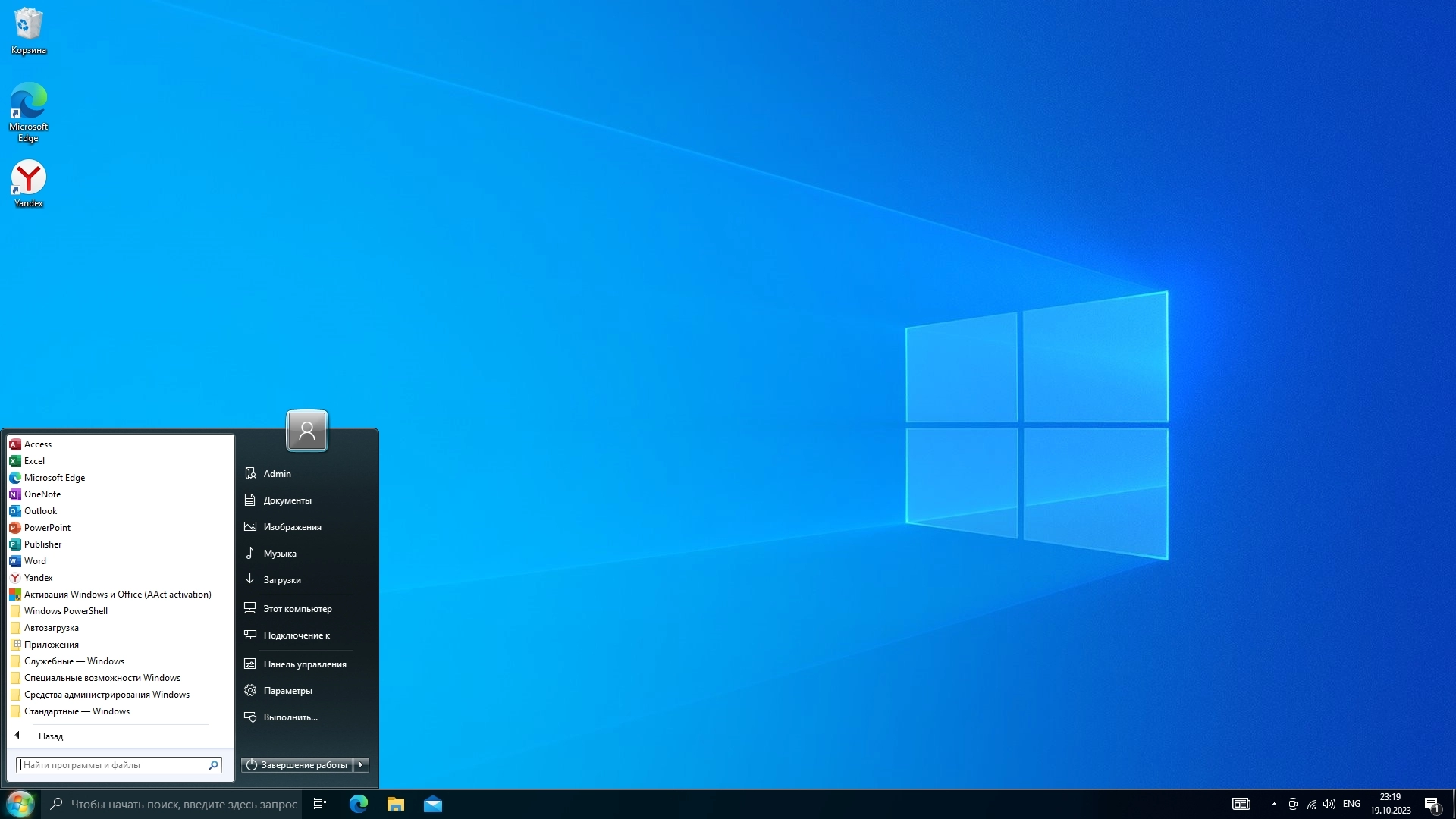Screen dimensions: 1456x819
Task: Open the notification center icon
Action: click(1432, 804)
